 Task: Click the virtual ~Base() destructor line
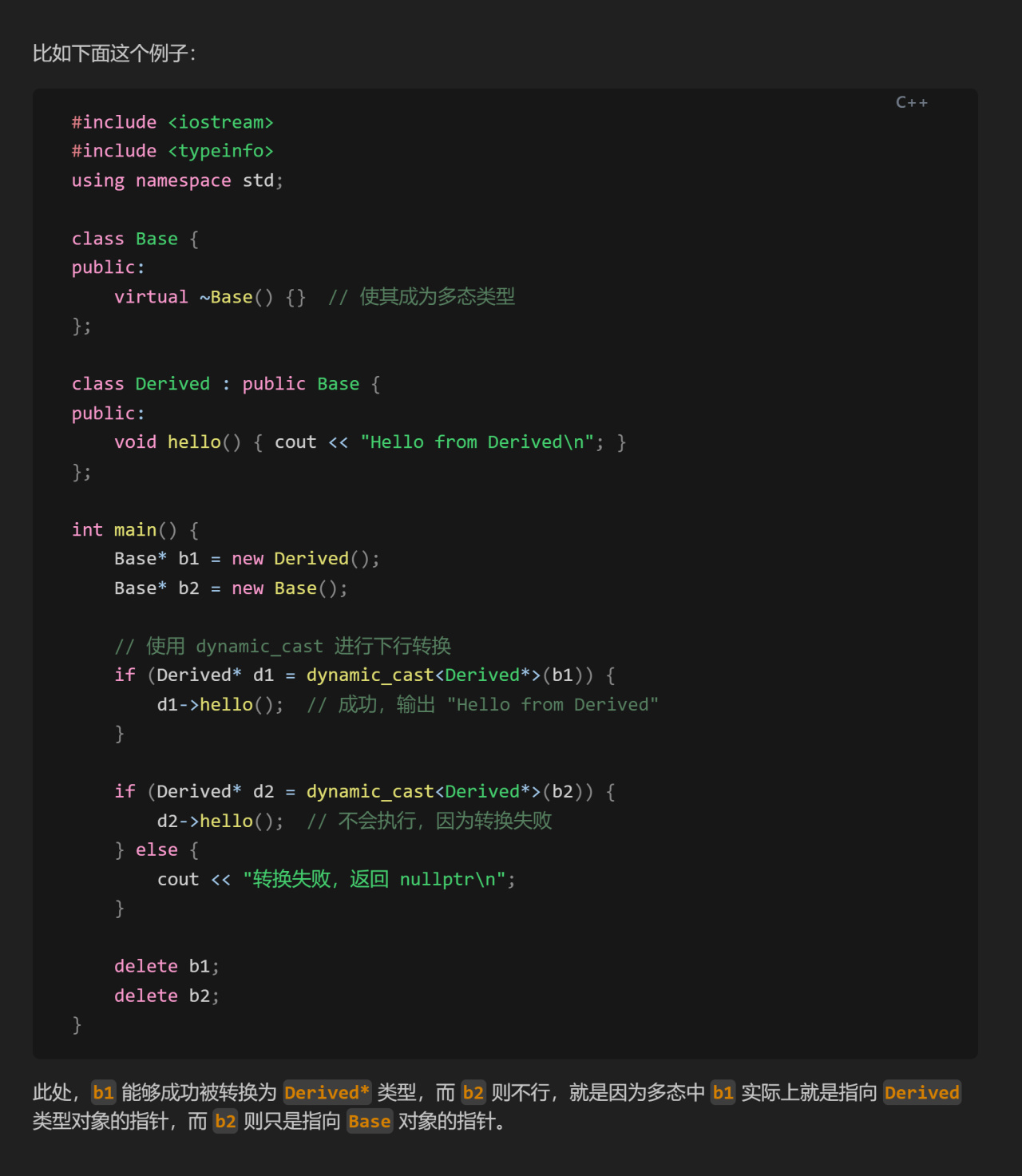point(209,297)
